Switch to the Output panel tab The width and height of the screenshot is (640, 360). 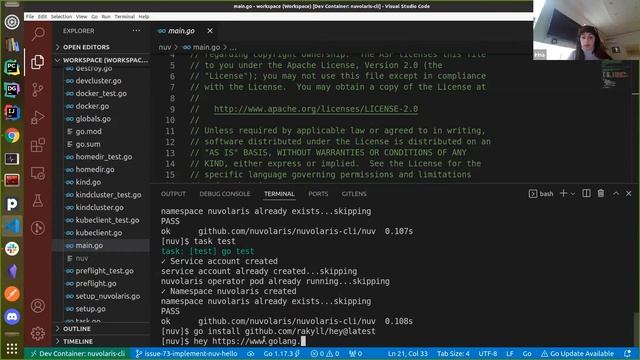[x=173, y=194]
